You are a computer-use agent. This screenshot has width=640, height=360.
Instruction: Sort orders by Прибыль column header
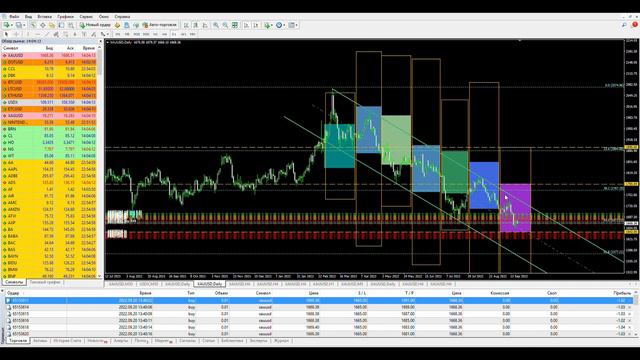click(622, 293)
